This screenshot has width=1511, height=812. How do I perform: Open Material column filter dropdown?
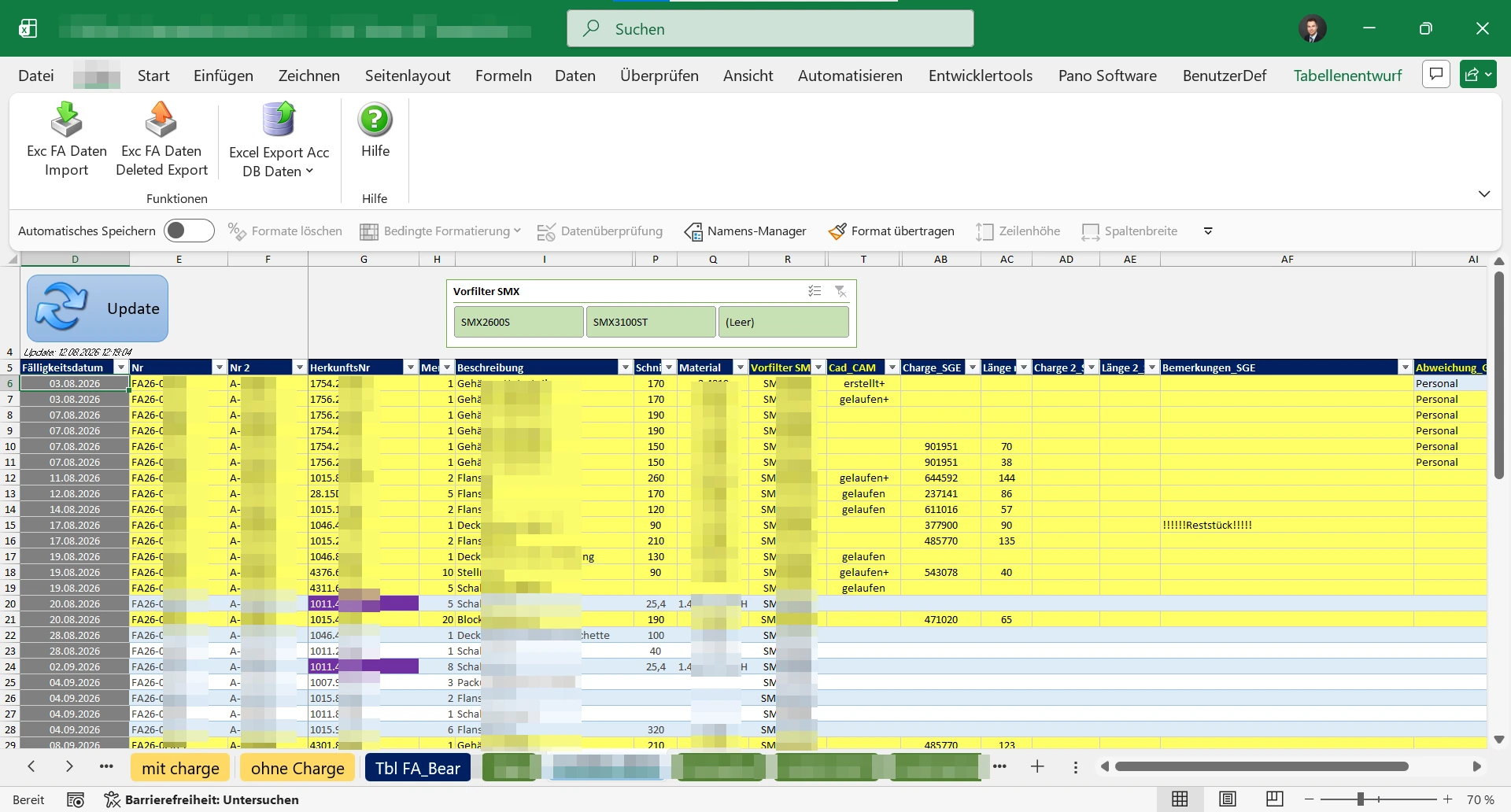[x=741, y=367]
